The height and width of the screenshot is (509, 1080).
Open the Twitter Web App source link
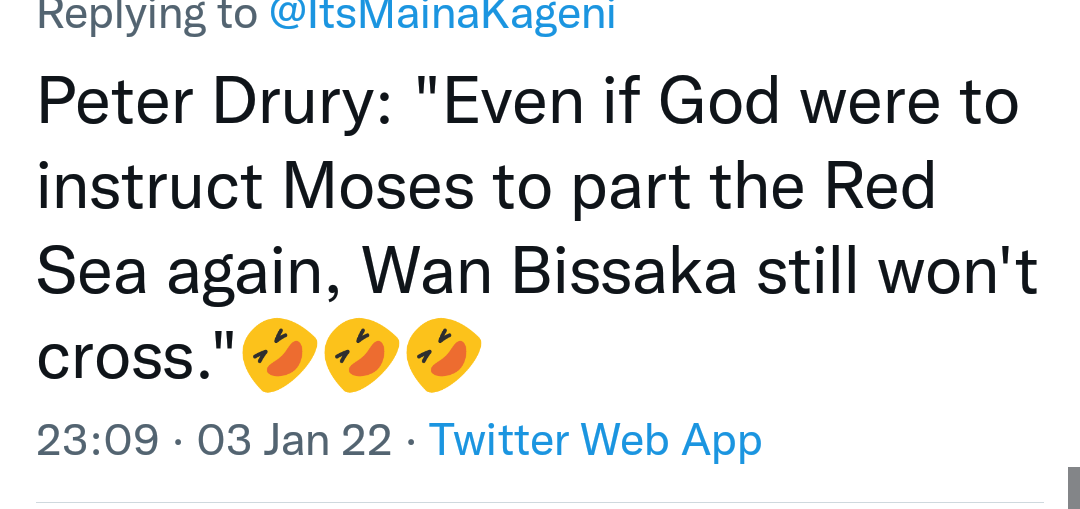[x=595, y=440]
